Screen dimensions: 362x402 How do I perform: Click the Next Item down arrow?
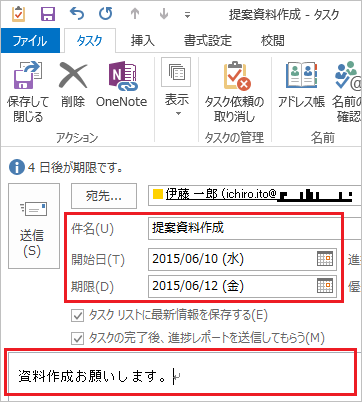coord(164,14)
